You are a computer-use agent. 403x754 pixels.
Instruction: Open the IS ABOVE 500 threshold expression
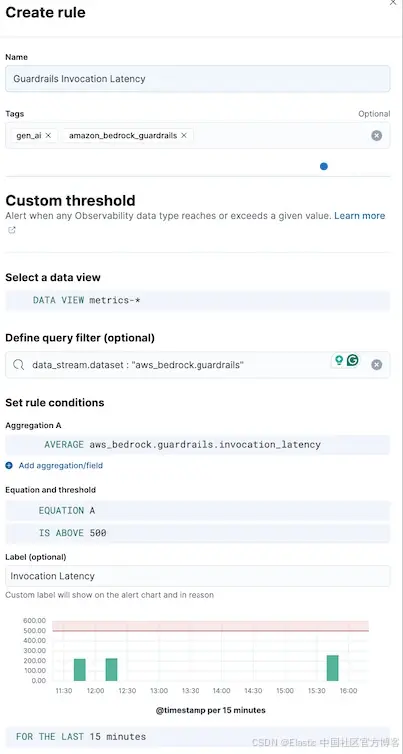click(x=197, y=533)
